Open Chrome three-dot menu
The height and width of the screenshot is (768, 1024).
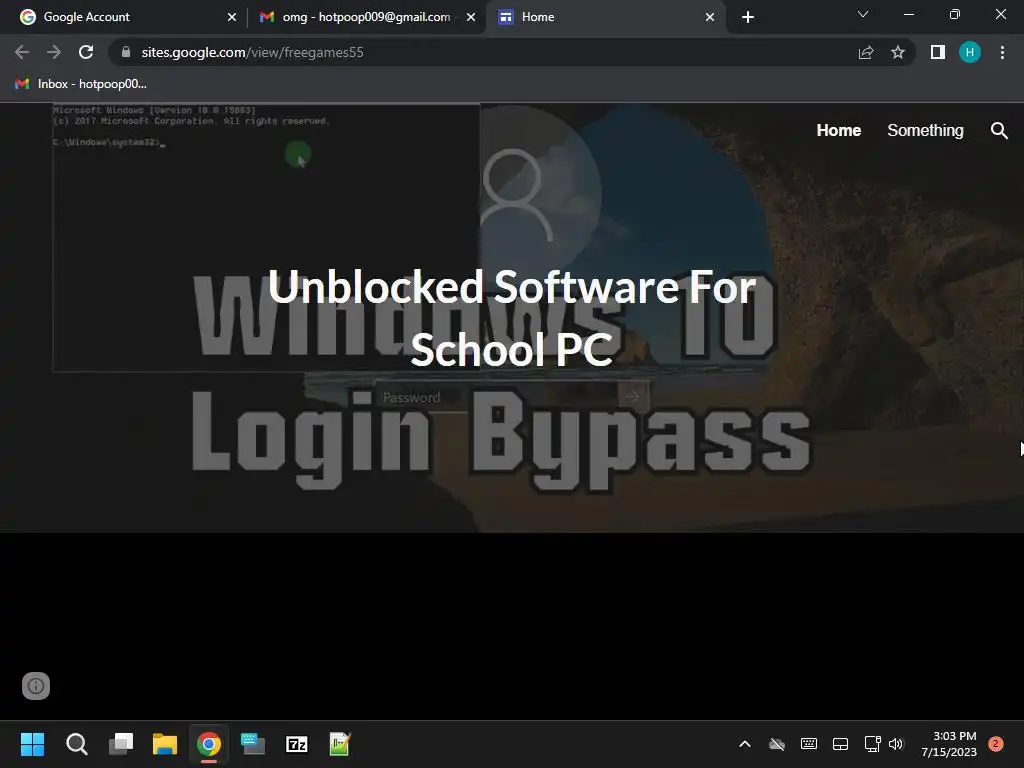pos(1002,52)
